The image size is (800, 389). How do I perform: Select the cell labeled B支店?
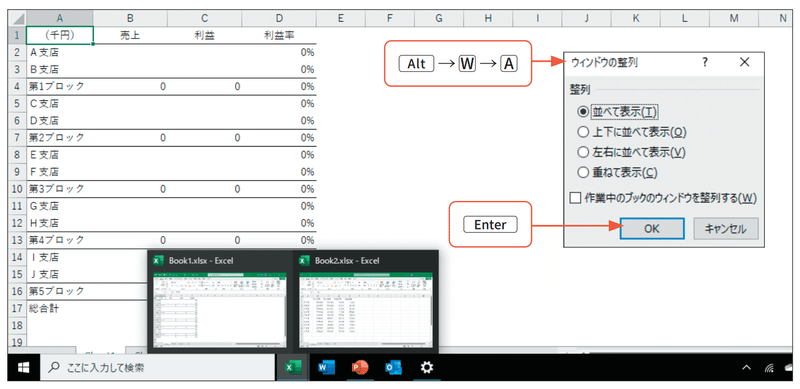click(60, 69)
